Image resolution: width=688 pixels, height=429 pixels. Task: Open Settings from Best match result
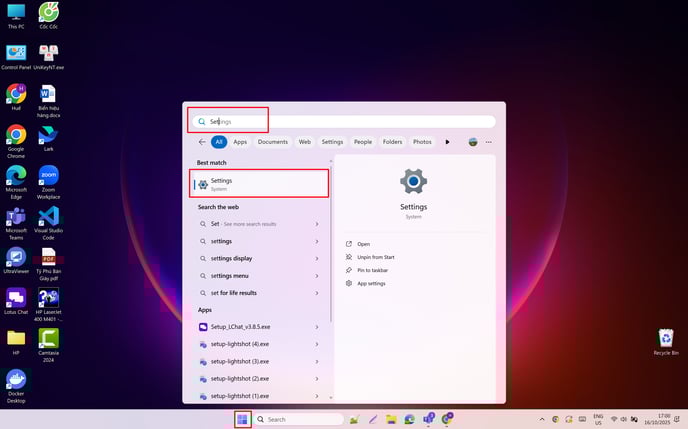[x=258, y=184]
